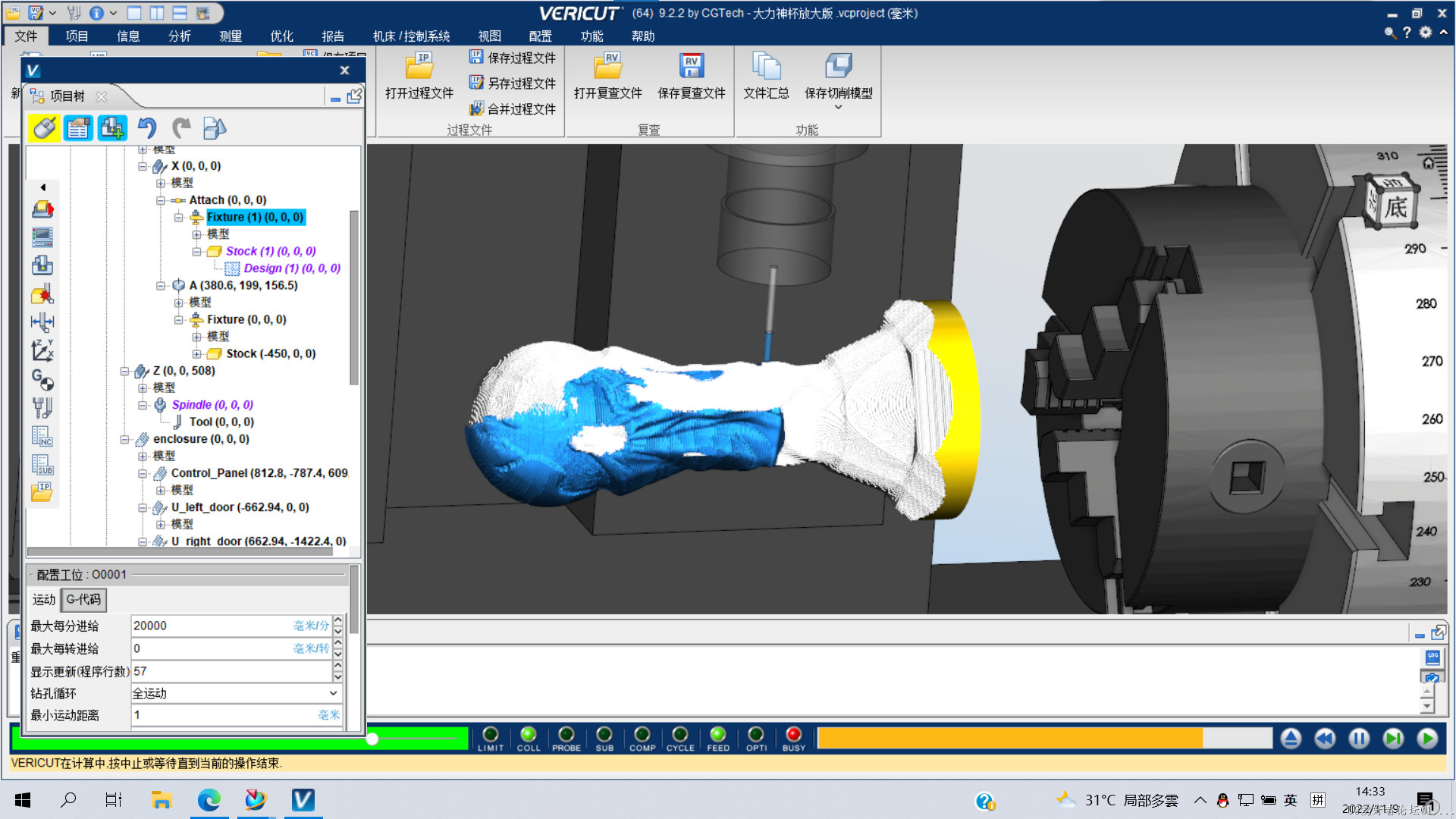Collapse the Fixture (1) tree node
1456x819 pixels.
(178, 218)
